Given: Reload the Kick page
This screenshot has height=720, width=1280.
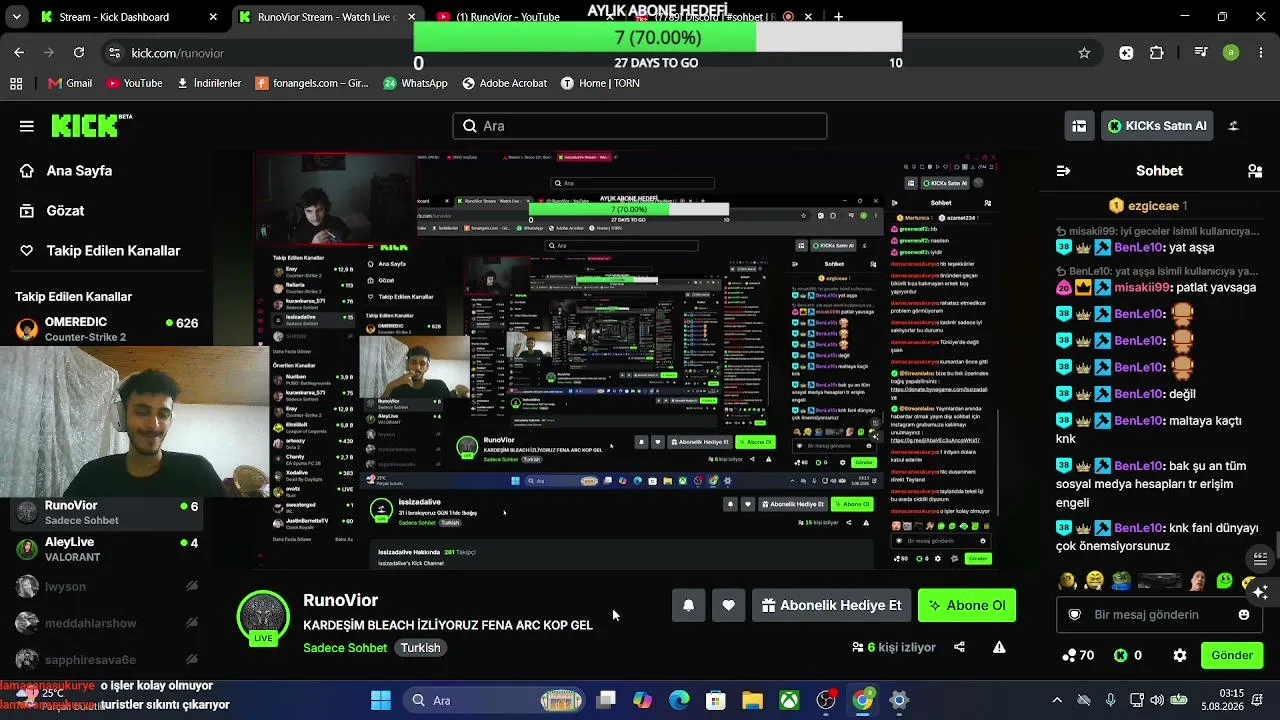Looking at the screenshot, I should click(79, 53).
